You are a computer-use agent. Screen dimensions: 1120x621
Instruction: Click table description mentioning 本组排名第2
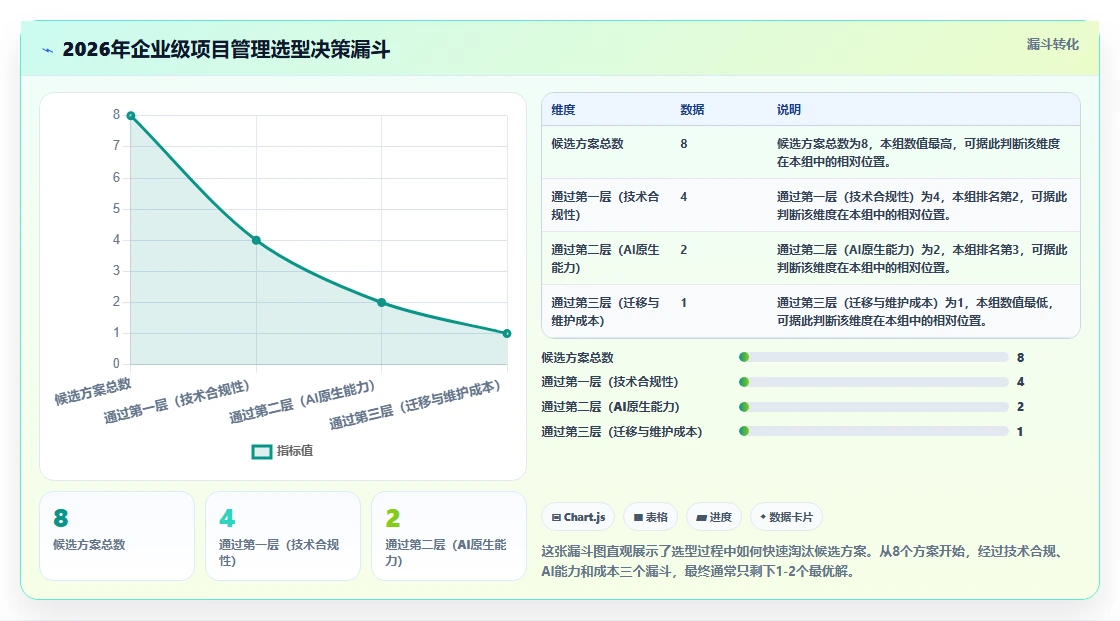pyautogui.click(x=922, y=205)
